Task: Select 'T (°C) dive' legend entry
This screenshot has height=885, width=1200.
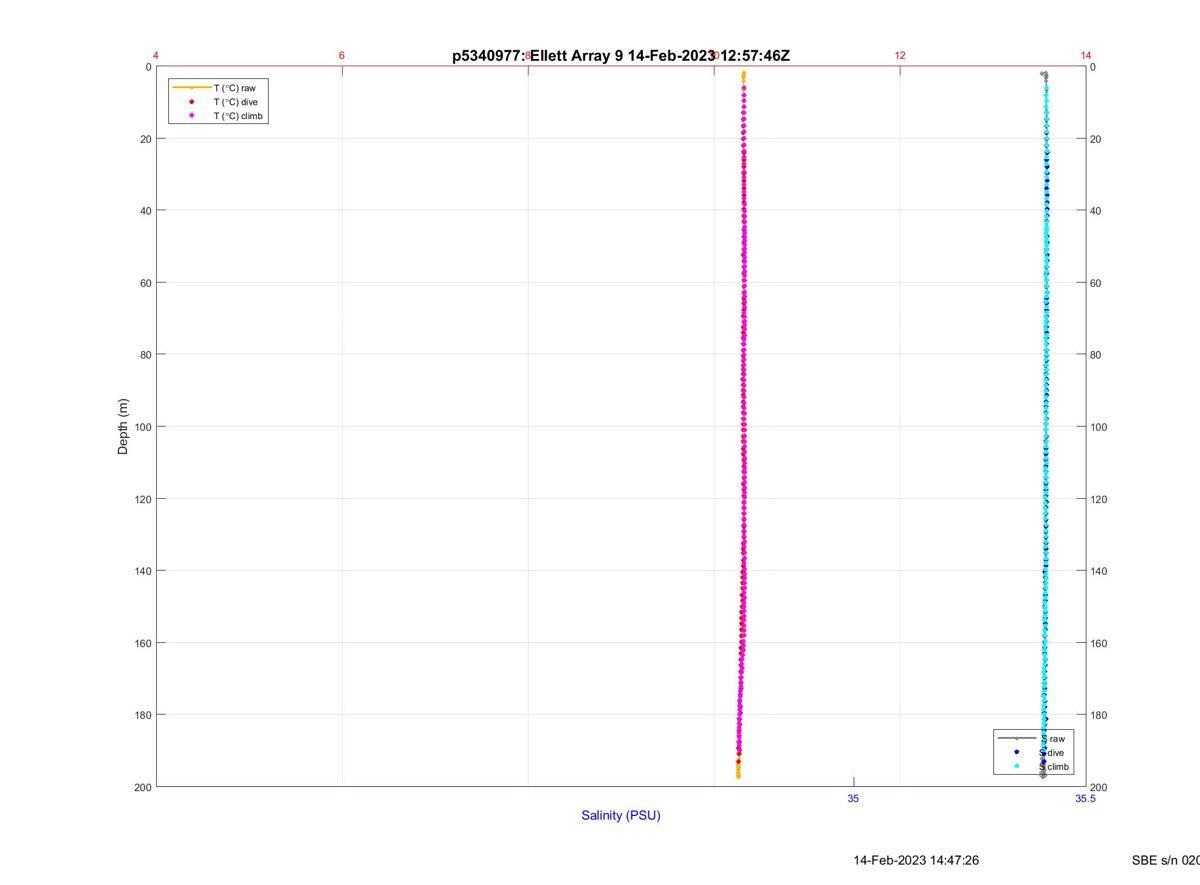Action: (x=235, y=102)
